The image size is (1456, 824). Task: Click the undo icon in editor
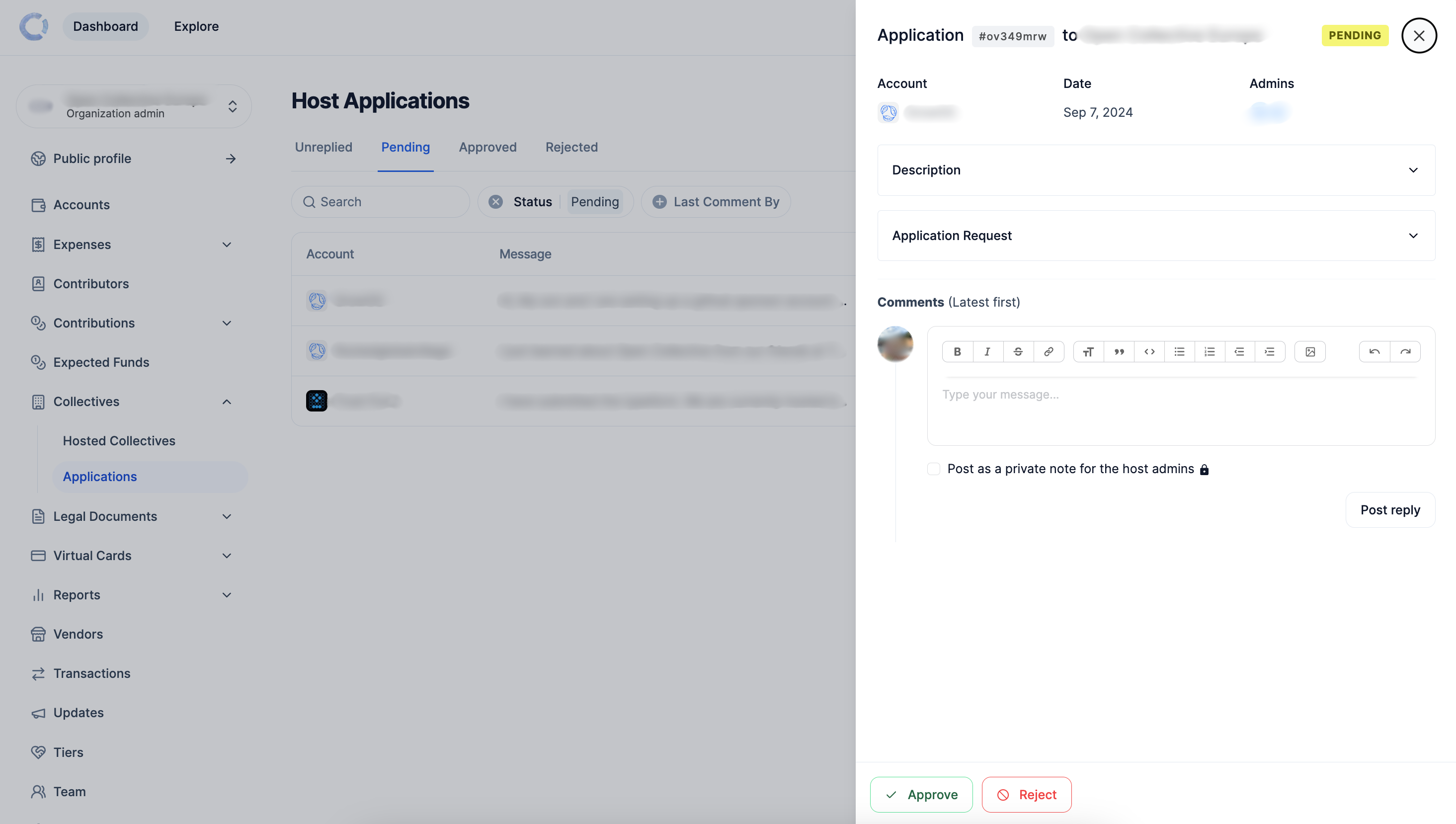tap(1375, 351)
